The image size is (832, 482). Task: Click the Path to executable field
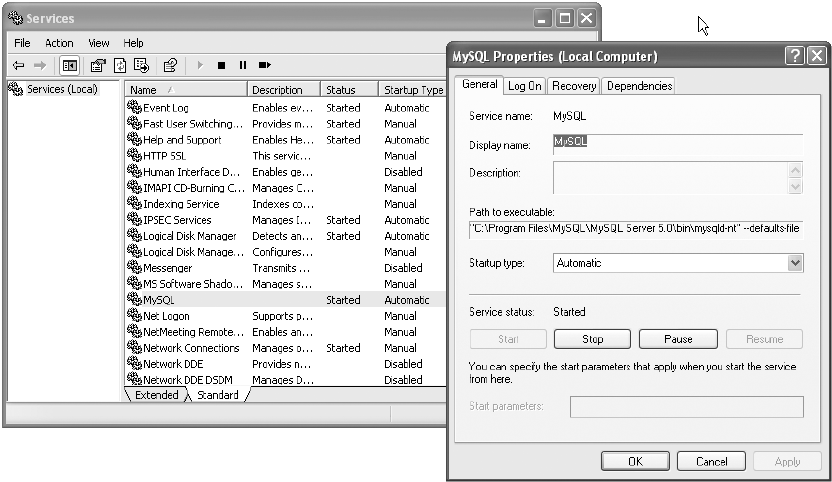pos(636,229)
